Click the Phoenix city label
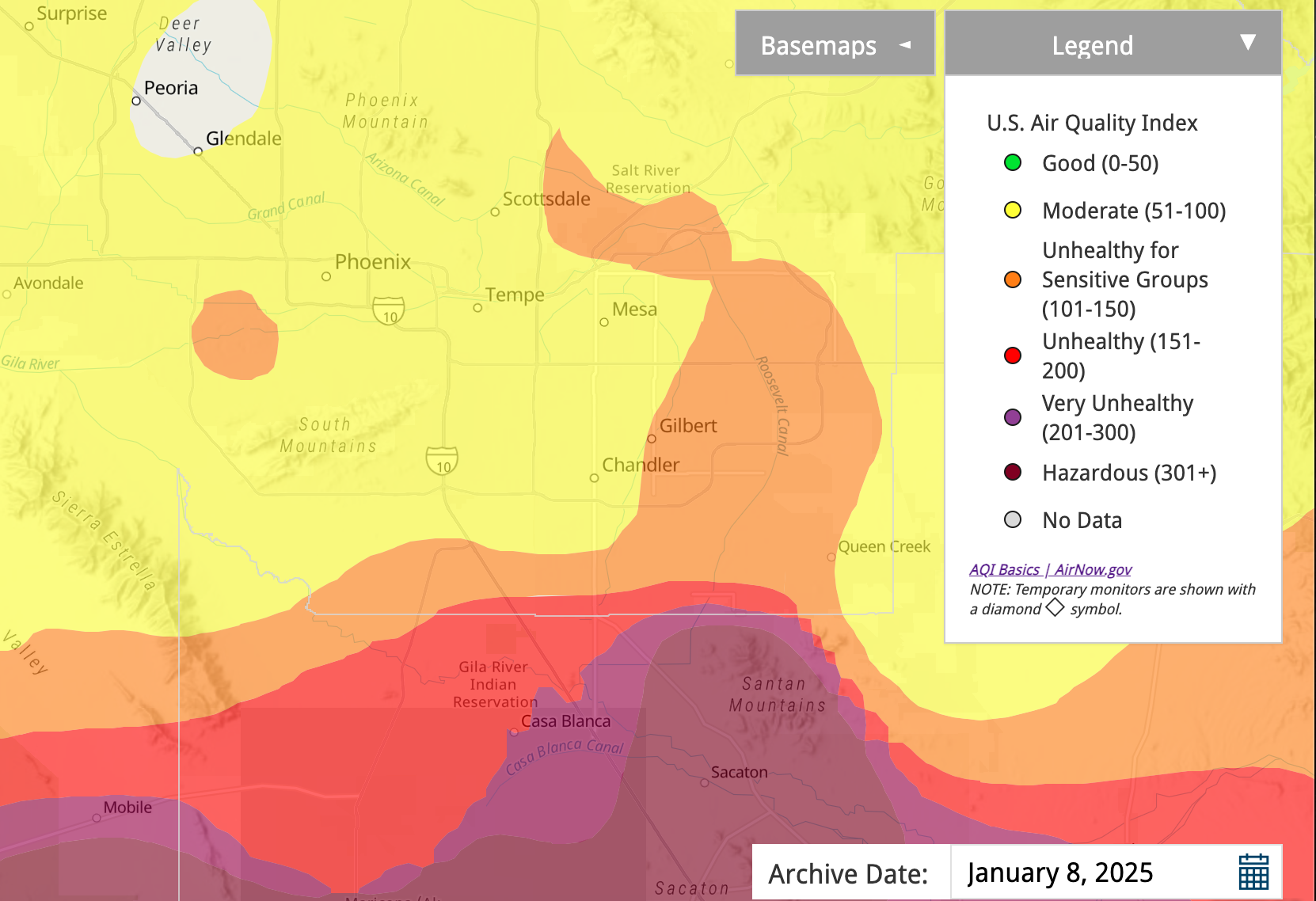The image size is (1316, 901). [x=372, y=262]
